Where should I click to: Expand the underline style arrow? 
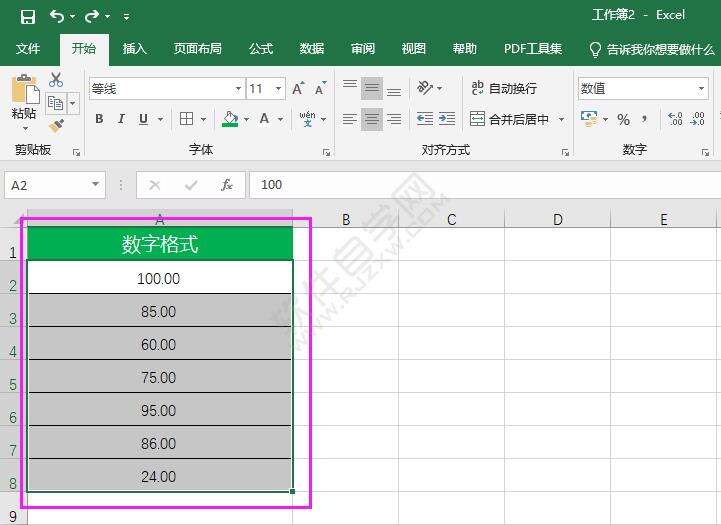pos(160,120)
